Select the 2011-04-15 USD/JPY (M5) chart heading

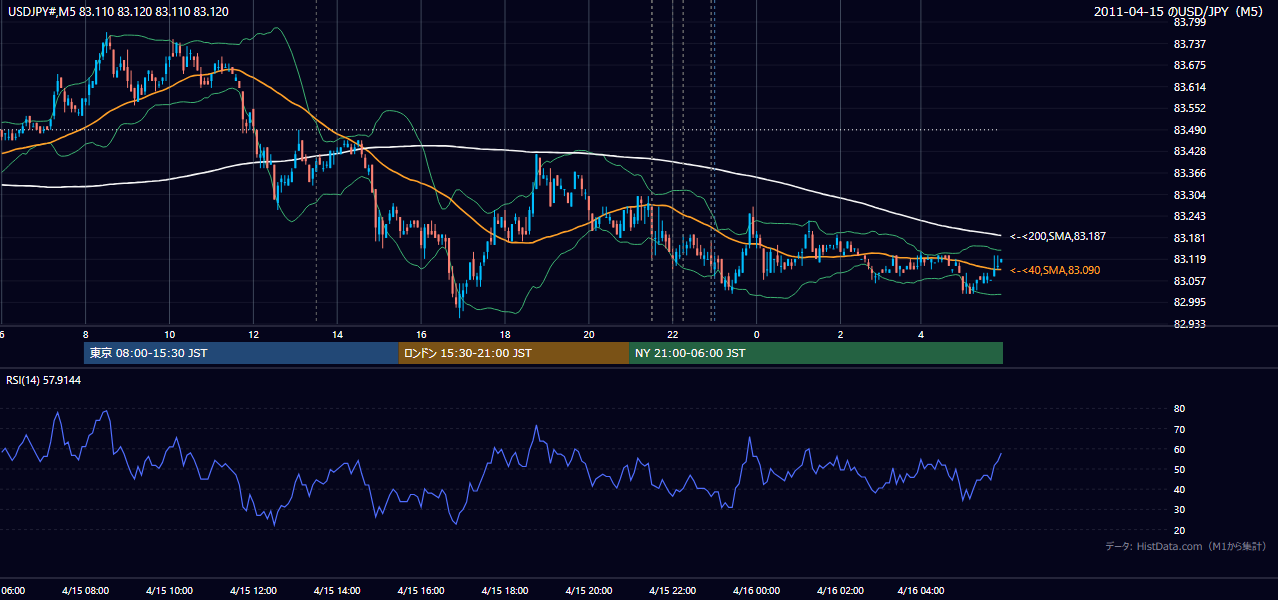(1180, 11)
